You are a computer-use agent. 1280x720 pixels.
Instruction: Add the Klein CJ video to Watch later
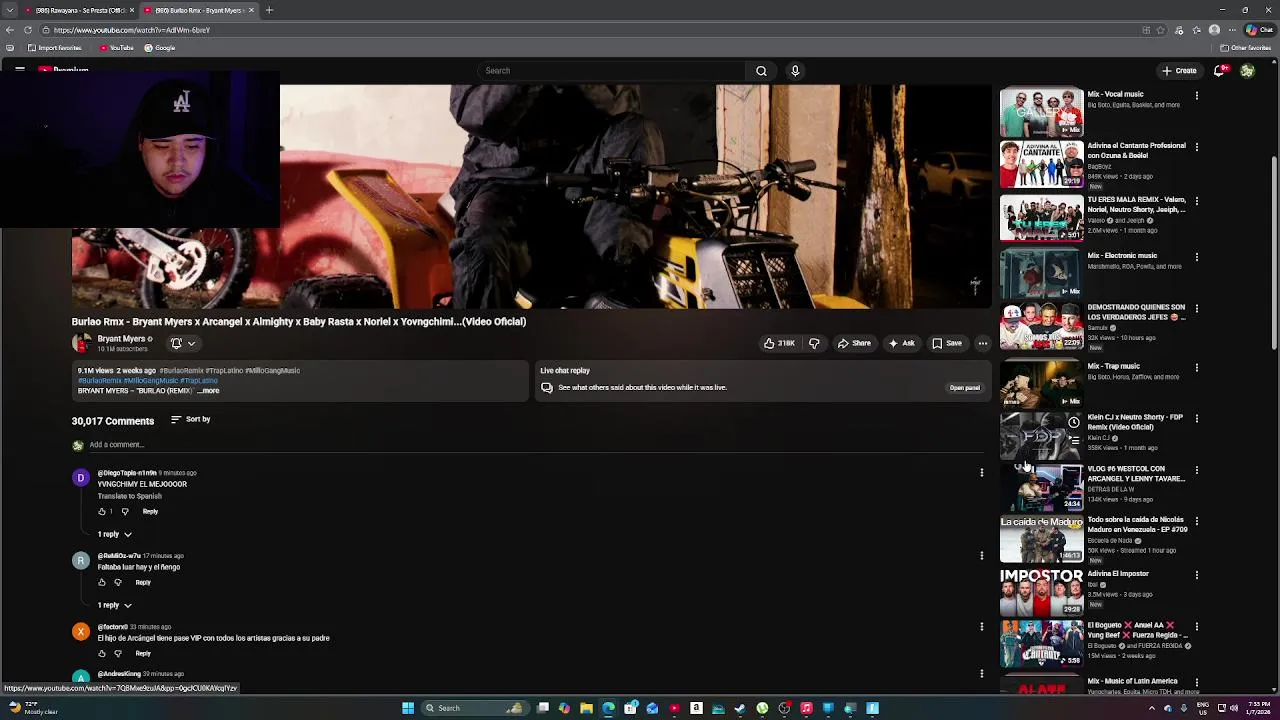[x=1074, y=422]
